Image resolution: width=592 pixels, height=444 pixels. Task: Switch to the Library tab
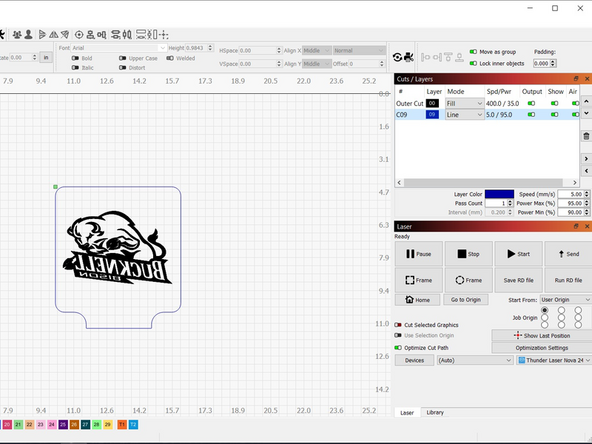(x=435, y=412)
